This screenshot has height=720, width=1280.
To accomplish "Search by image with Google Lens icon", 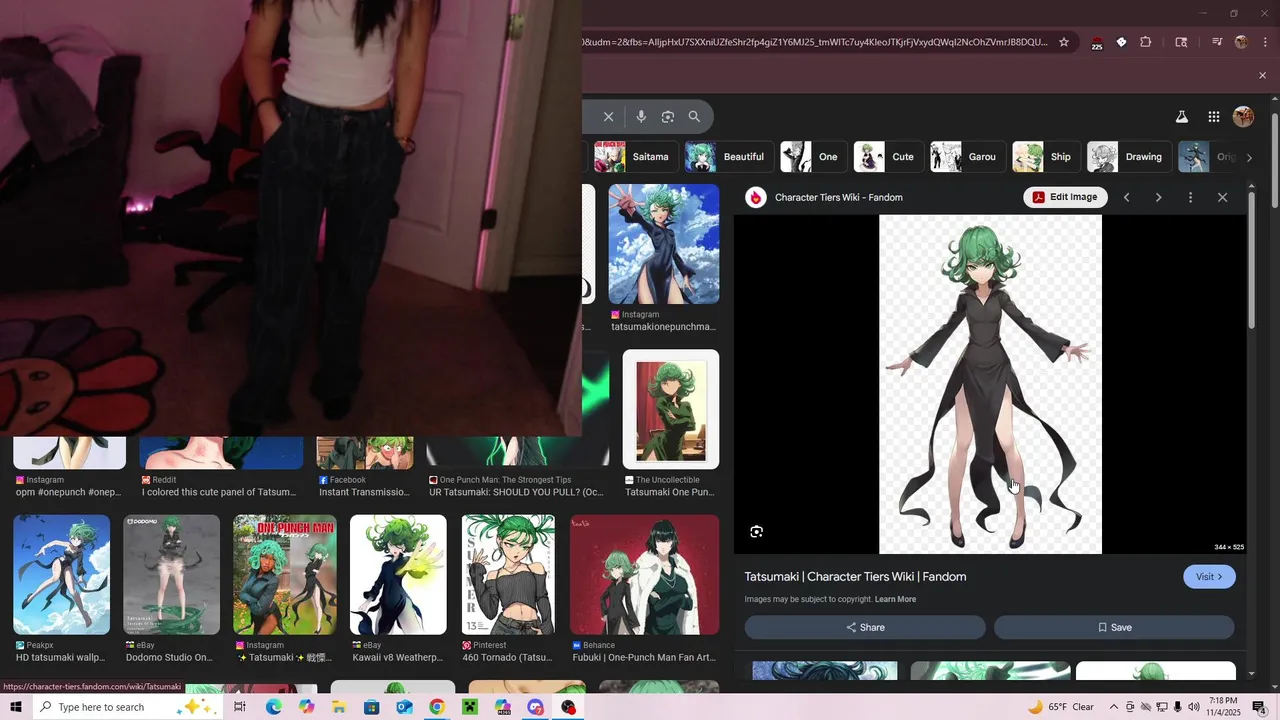I will tap(667, 116).
